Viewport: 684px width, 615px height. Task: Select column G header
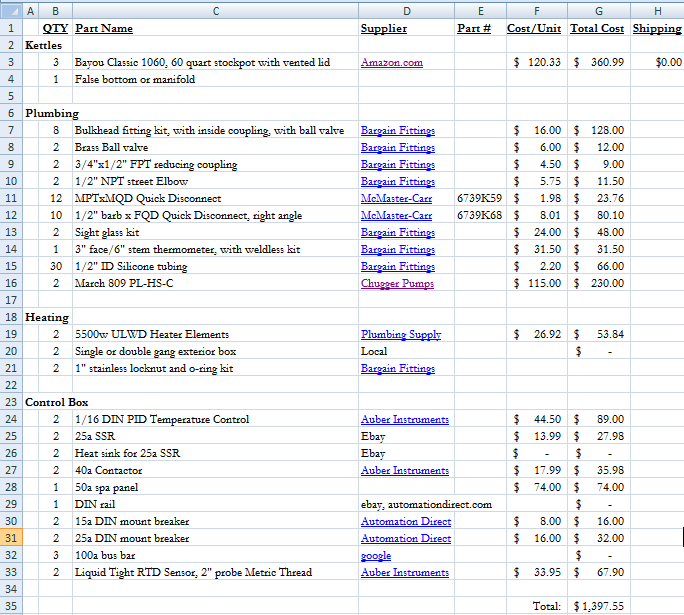pos(599,11)
